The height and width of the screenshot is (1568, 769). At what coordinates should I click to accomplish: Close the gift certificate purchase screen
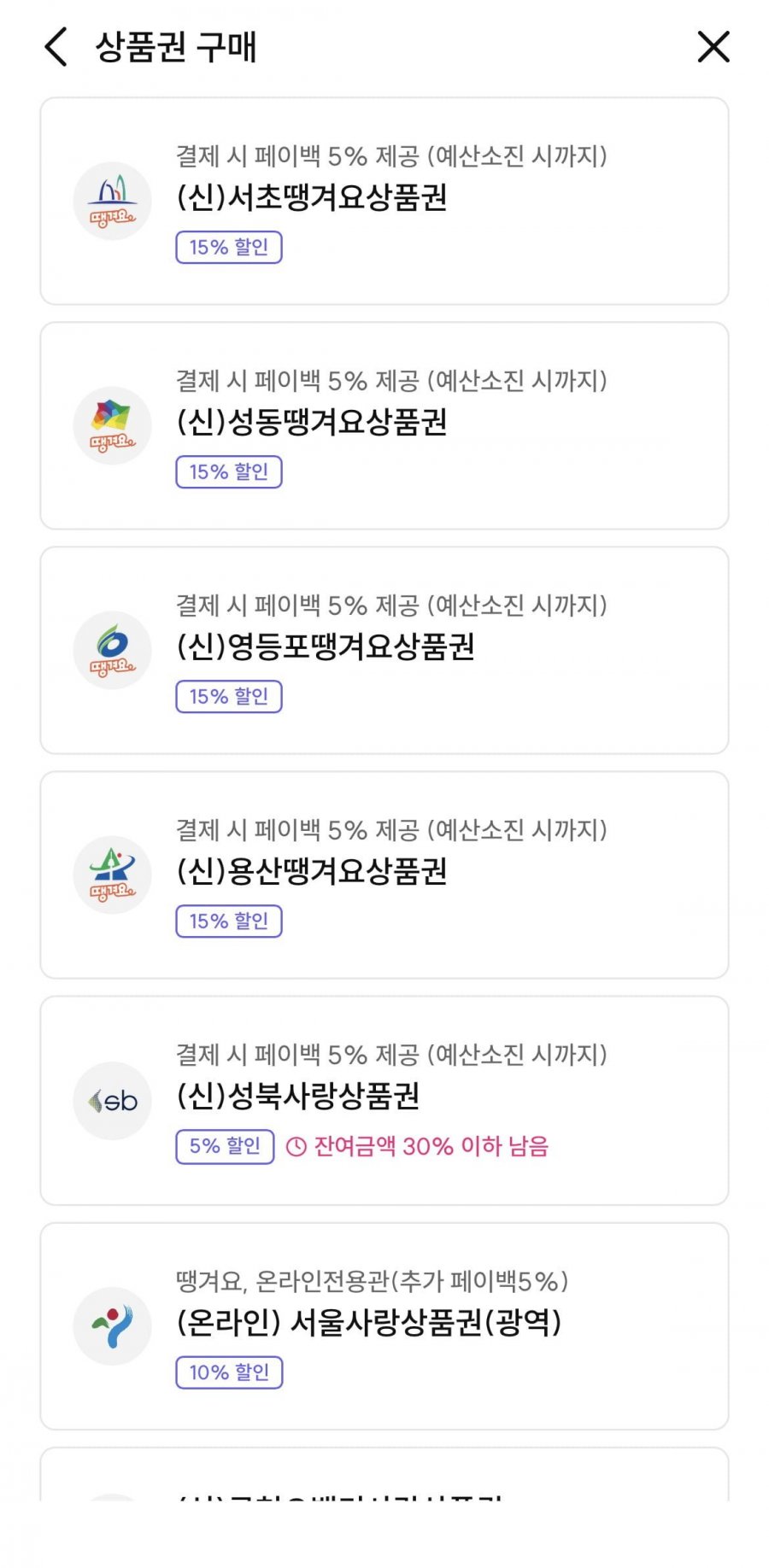tap(713, 46)
